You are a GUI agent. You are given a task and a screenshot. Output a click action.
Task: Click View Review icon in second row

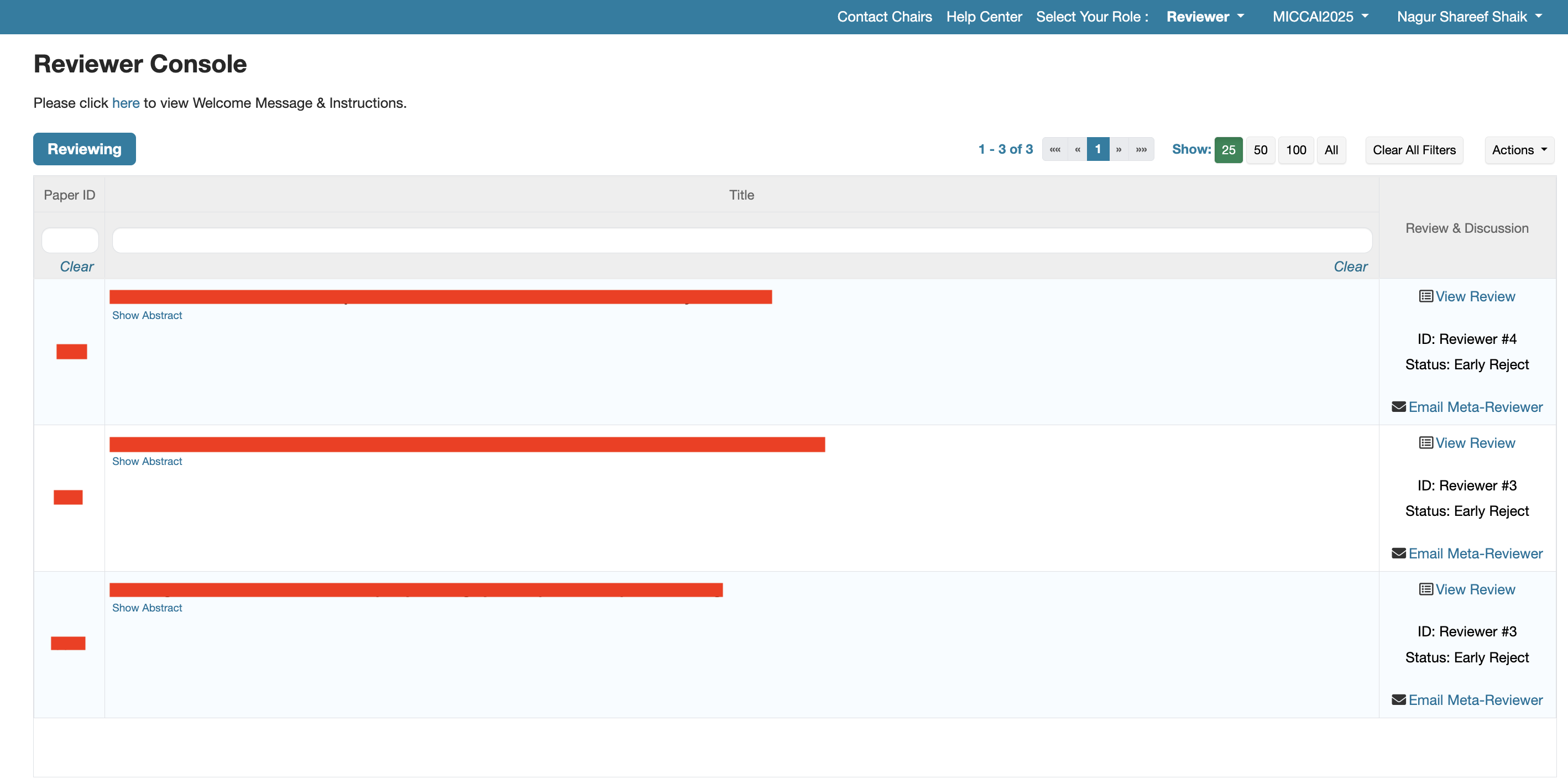point(1425,443)
